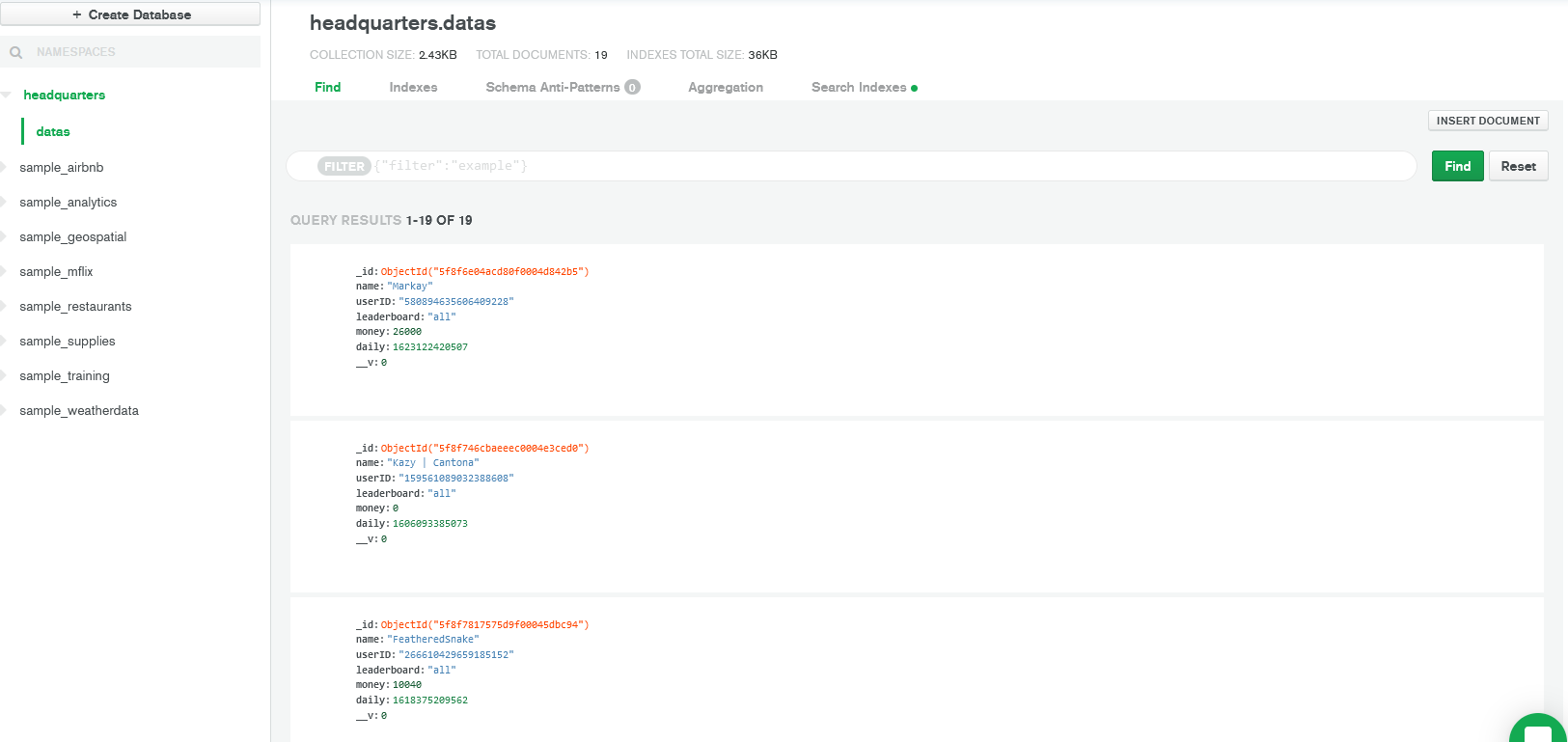1568x742 pixels.
Task: Select the headquarters database name
Action: (x=65, y=95)
